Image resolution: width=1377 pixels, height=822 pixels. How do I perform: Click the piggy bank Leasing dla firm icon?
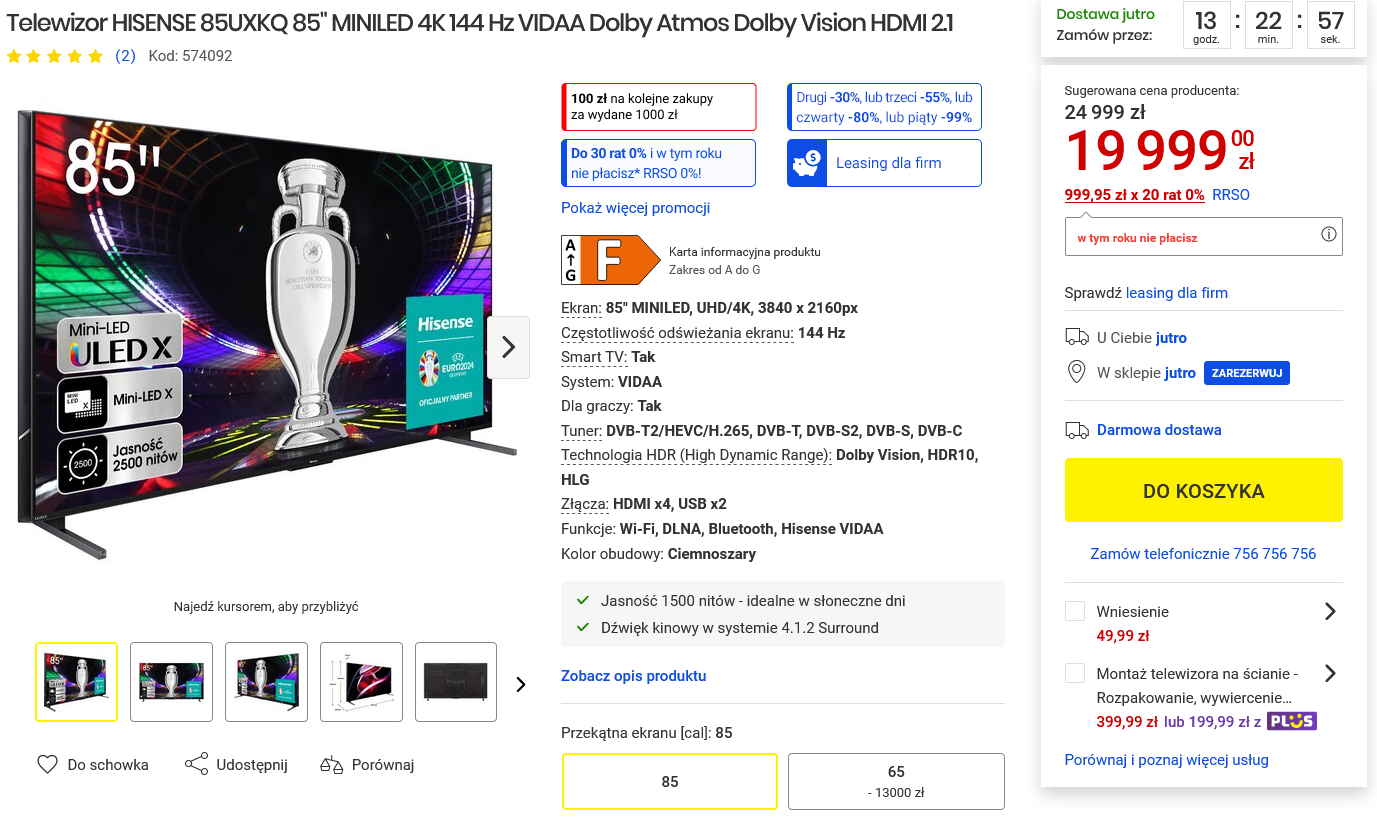[x=807, y=163]
